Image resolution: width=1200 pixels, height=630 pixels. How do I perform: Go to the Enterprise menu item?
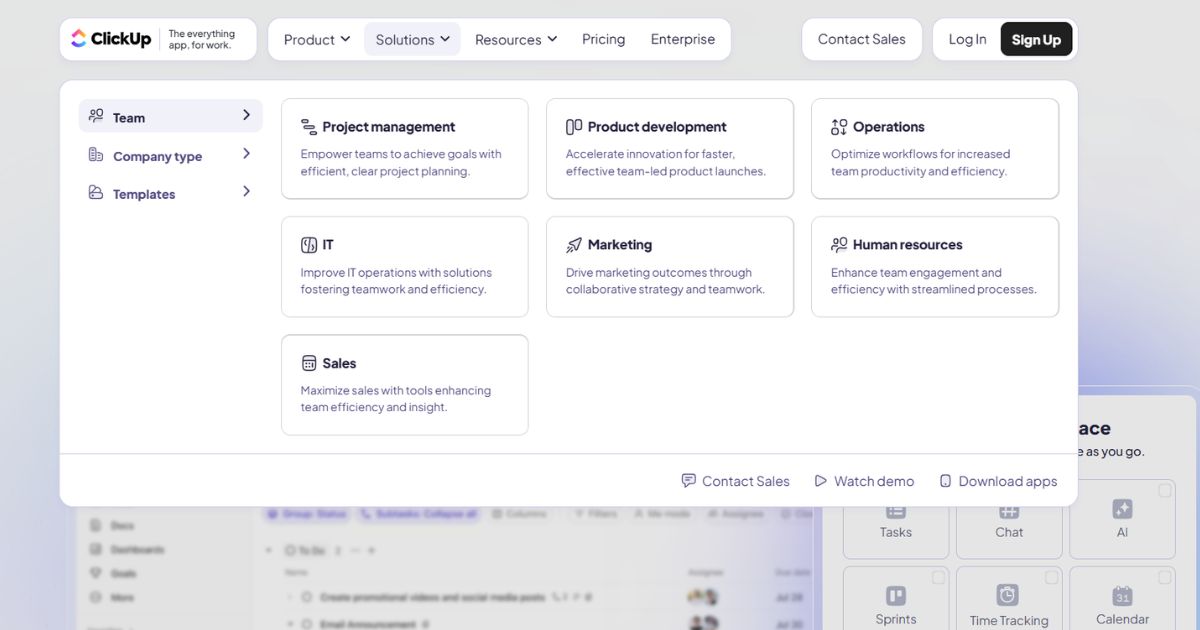pyautogui.click(x=683, y=40)
